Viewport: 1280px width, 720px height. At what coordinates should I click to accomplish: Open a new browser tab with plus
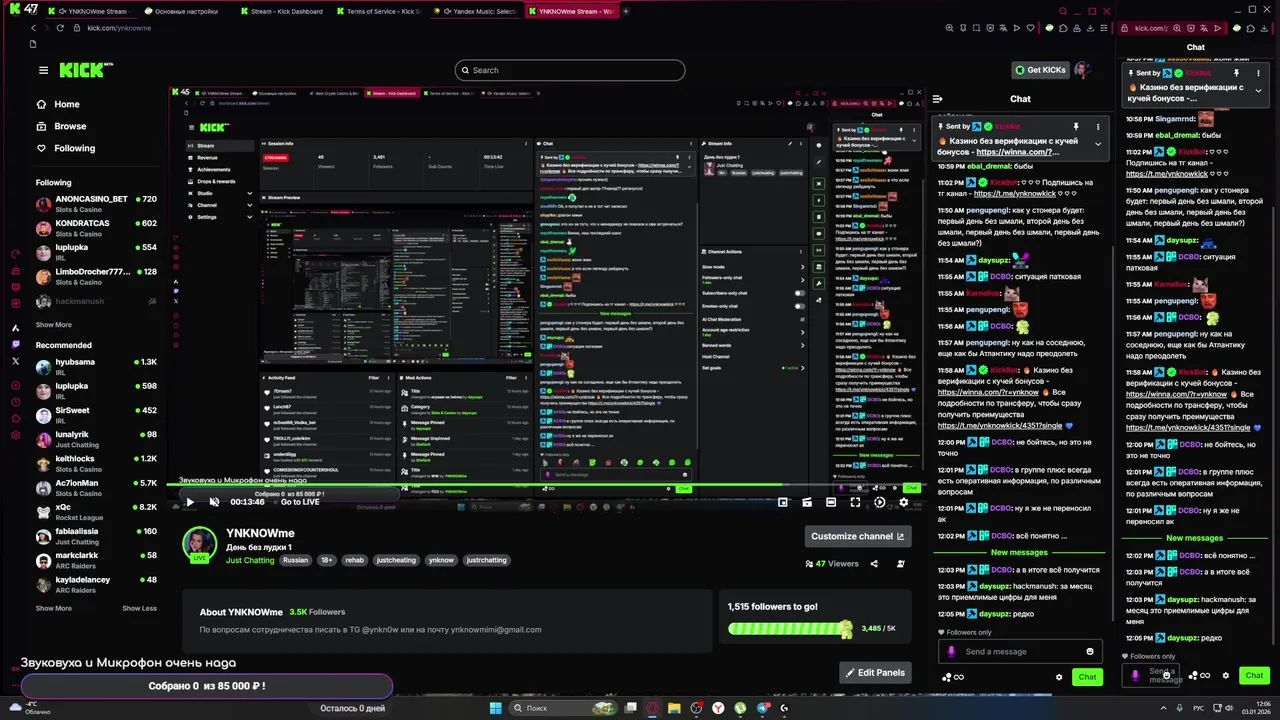[626, 11]
